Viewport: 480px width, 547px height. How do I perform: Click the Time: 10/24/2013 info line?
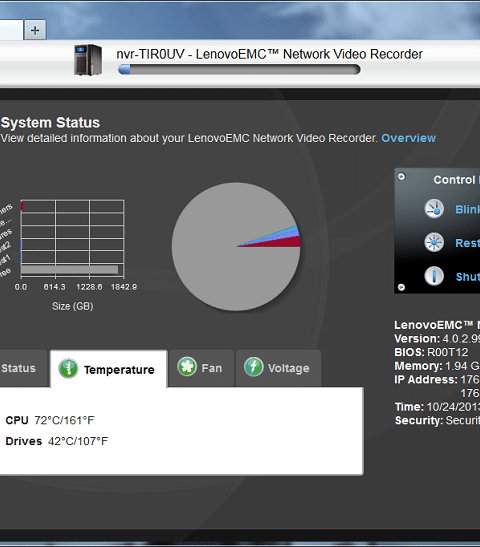tap(437, 407)
